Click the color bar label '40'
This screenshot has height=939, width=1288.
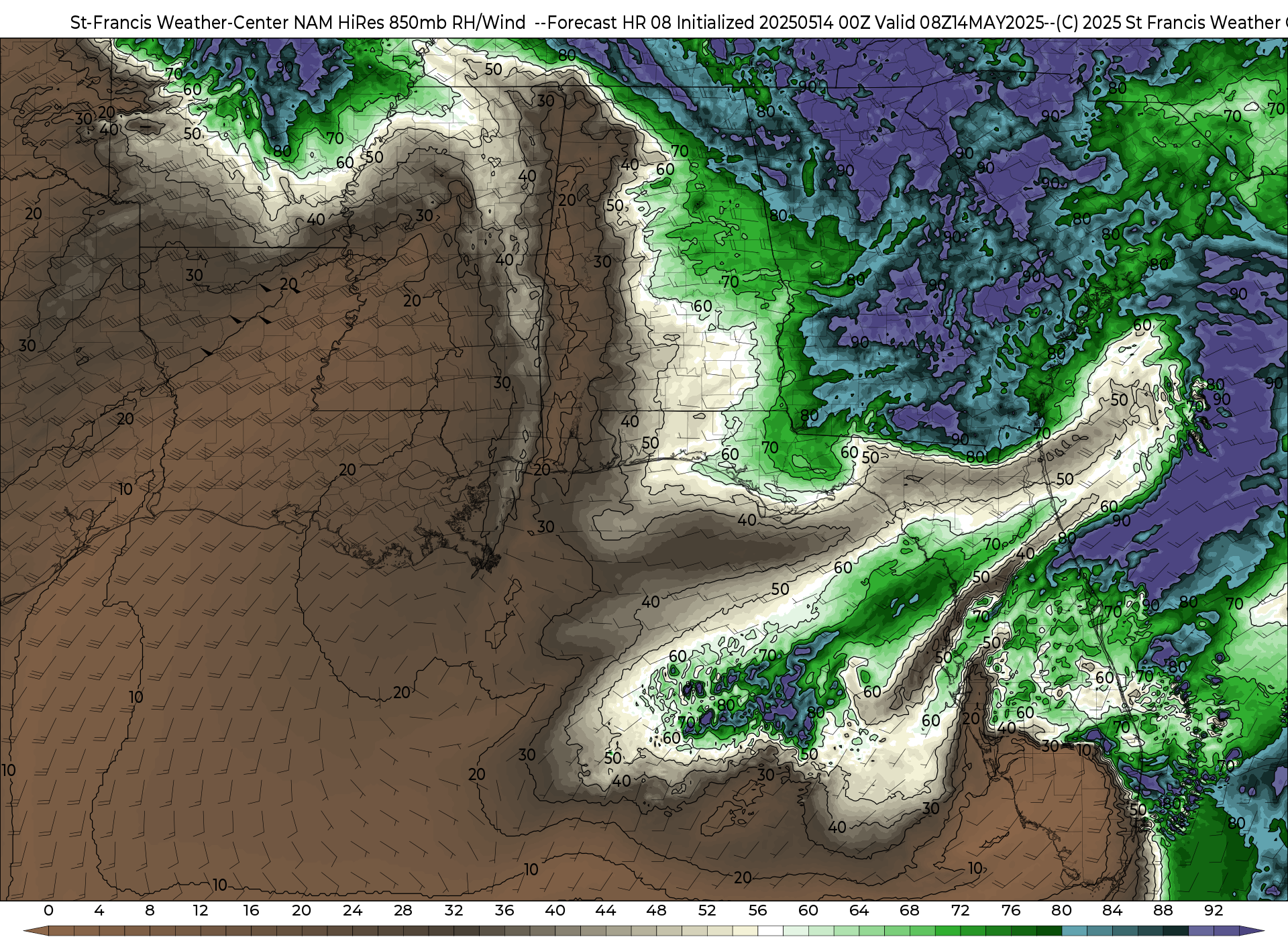point(555,911)
